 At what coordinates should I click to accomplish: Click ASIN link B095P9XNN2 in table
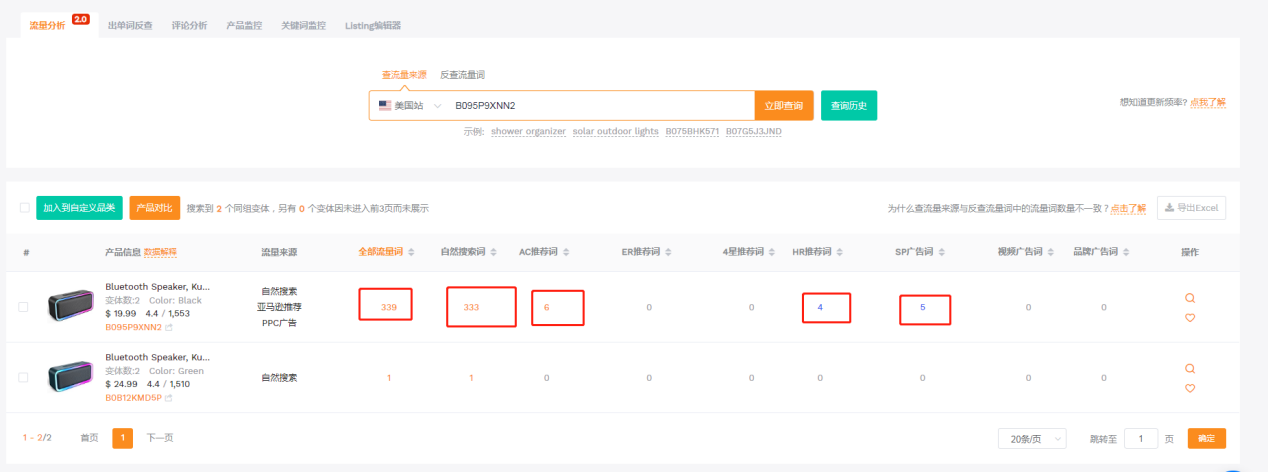[x=133, y=327]
